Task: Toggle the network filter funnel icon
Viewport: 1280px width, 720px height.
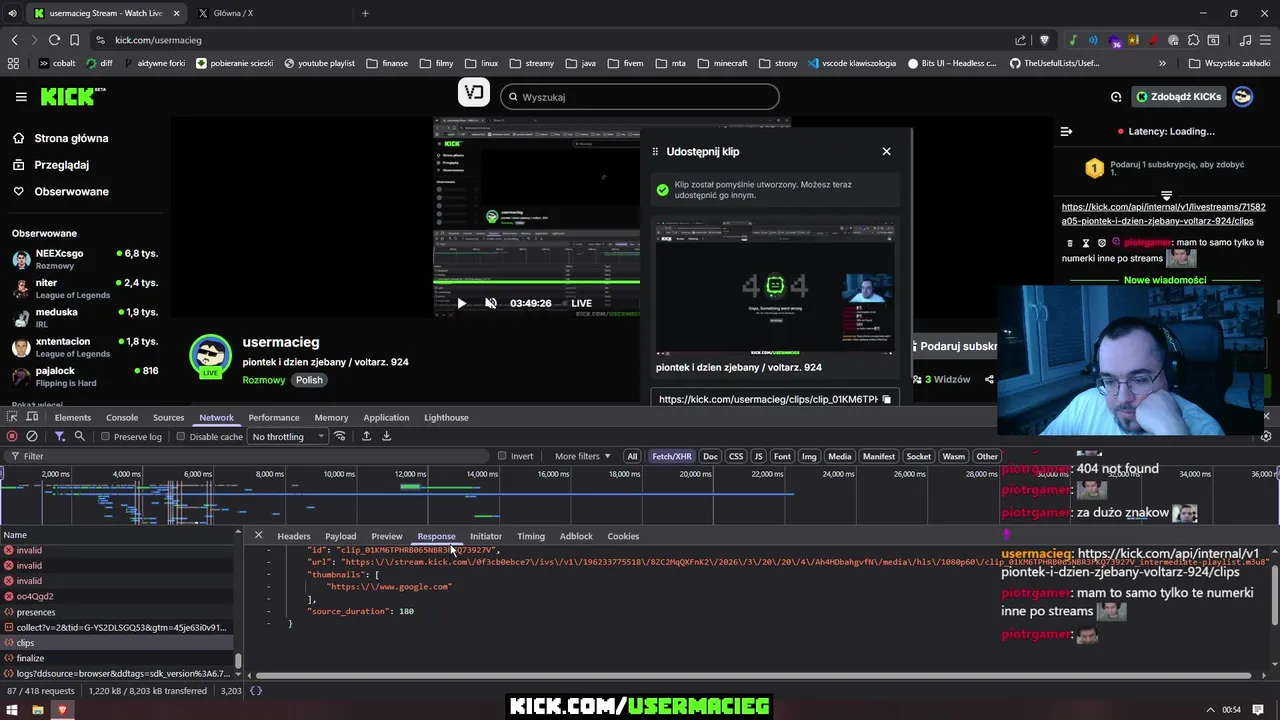Action: click(x=60, y=436)
